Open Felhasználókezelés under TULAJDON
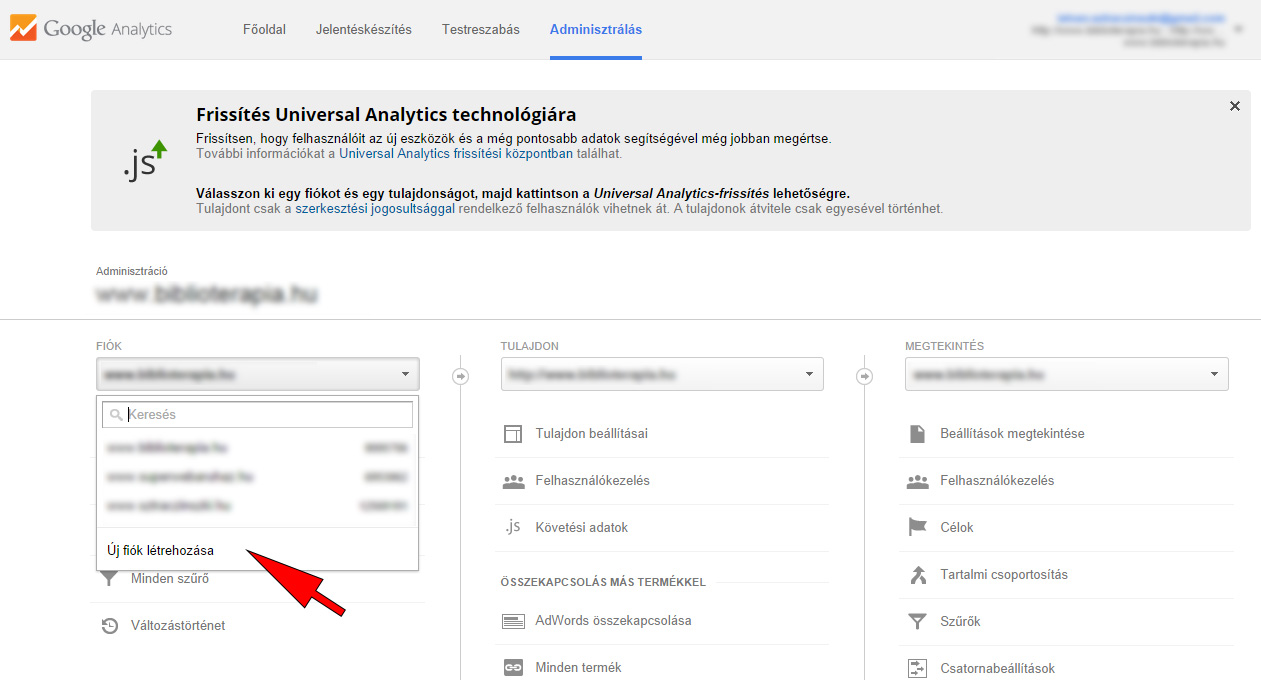 (x=593, y=480)
